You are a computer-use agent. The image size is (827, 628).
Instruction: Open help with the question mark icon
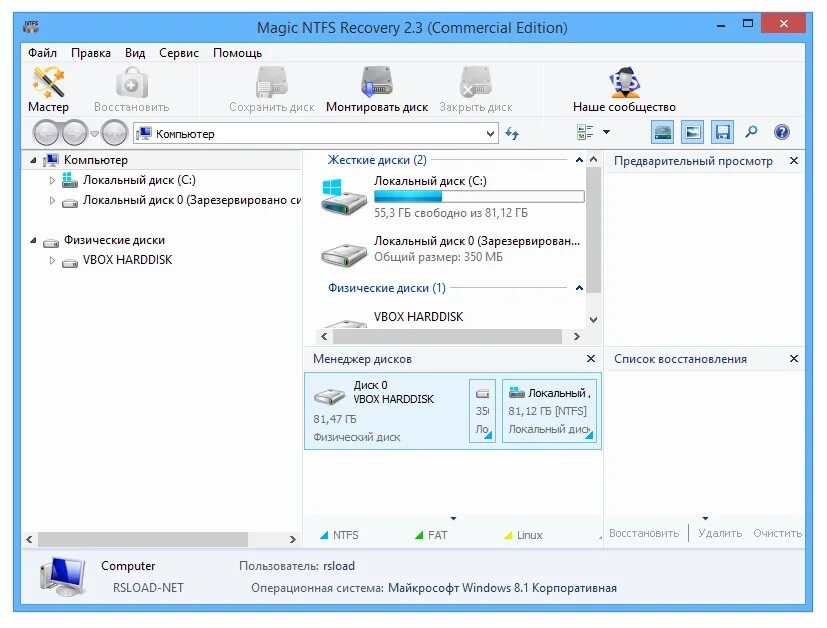(782, 132)
